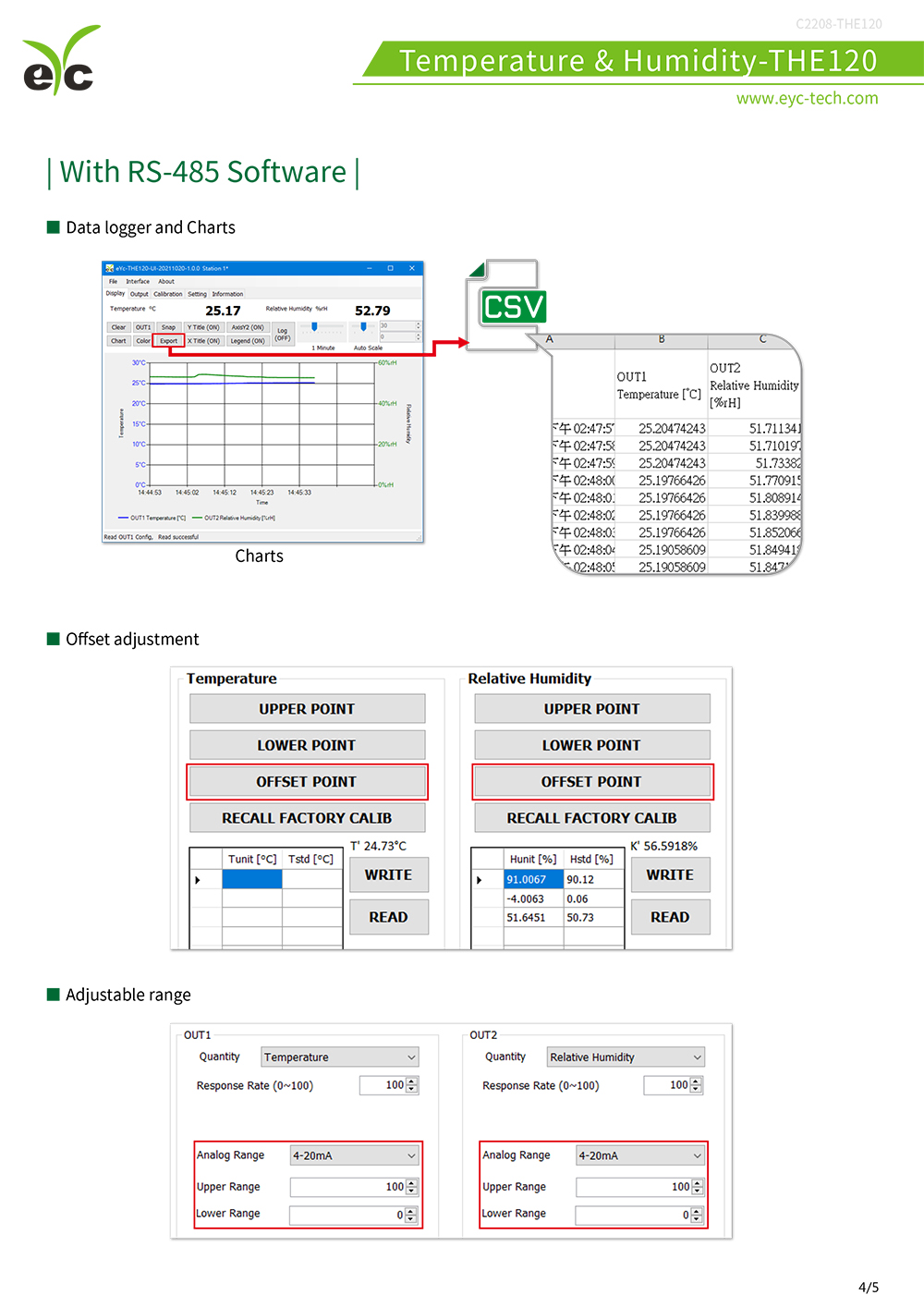Toggle the Log (OFF) button
Image resolution: width=924 pixels, height=1295 pixels.
(283, 334)
